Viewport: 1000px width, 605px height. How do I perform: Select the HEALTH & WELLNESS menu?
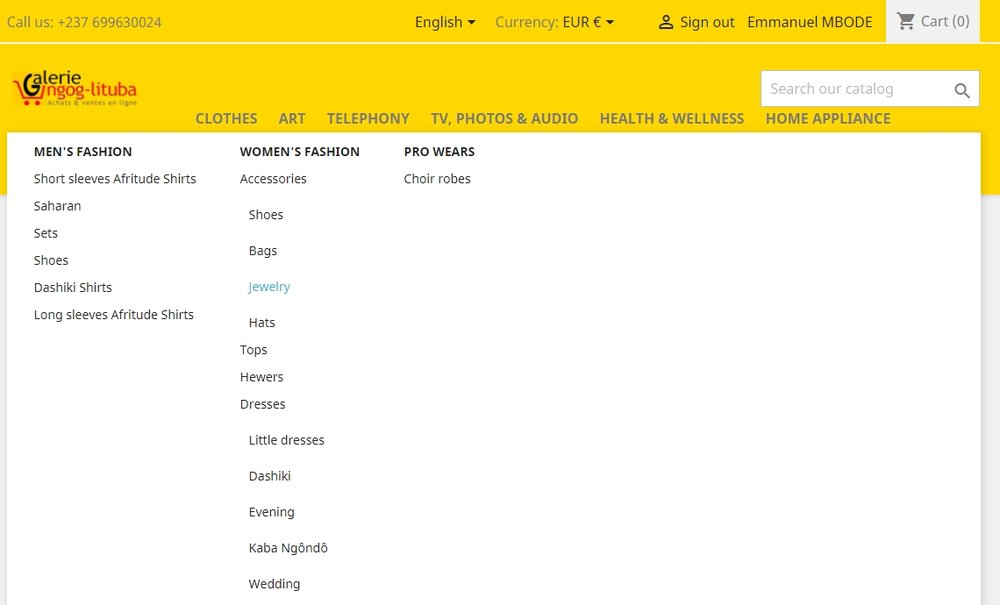tap(671, 118)
